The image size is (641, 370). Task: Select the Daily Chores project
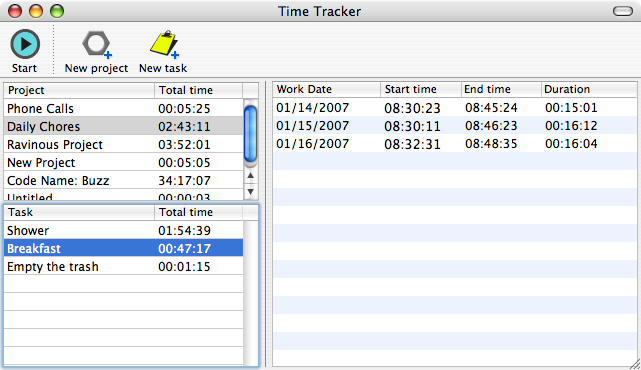[123, 126]
